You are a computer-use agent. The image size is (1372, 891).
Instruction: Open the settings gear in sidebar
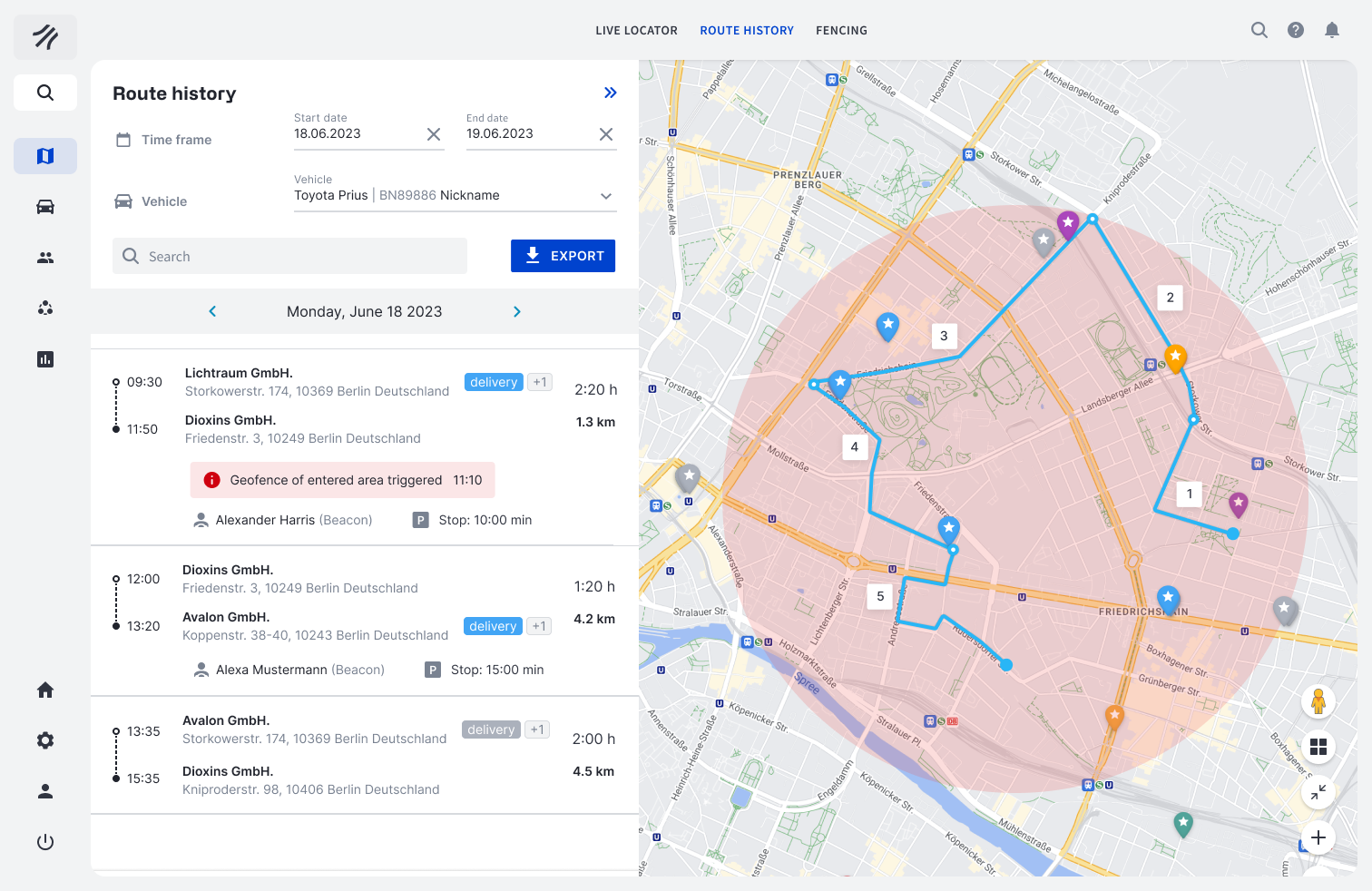point(45,740)
